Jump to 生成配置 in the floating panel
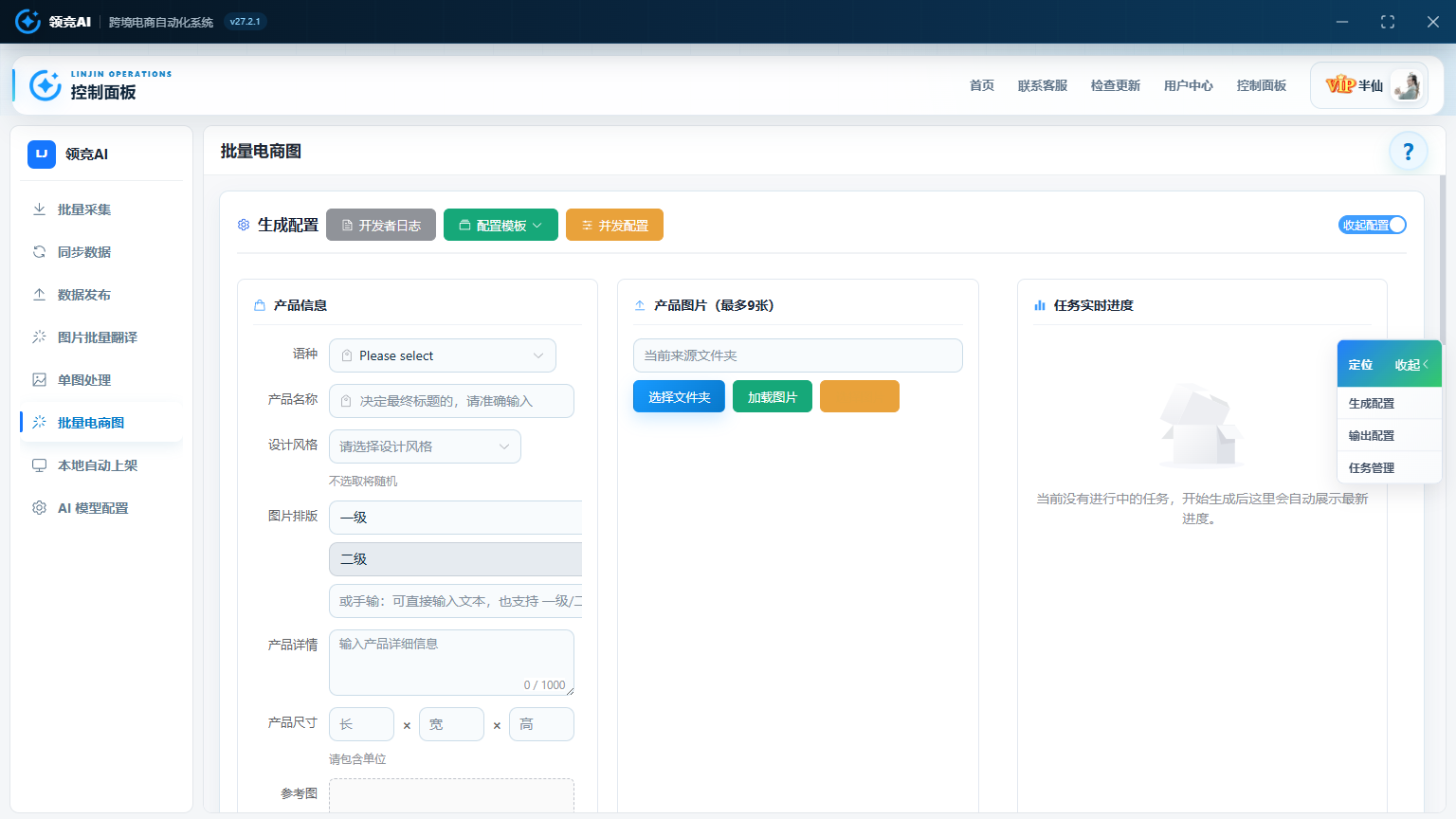1456x819 pixels. coord(1390,403)
